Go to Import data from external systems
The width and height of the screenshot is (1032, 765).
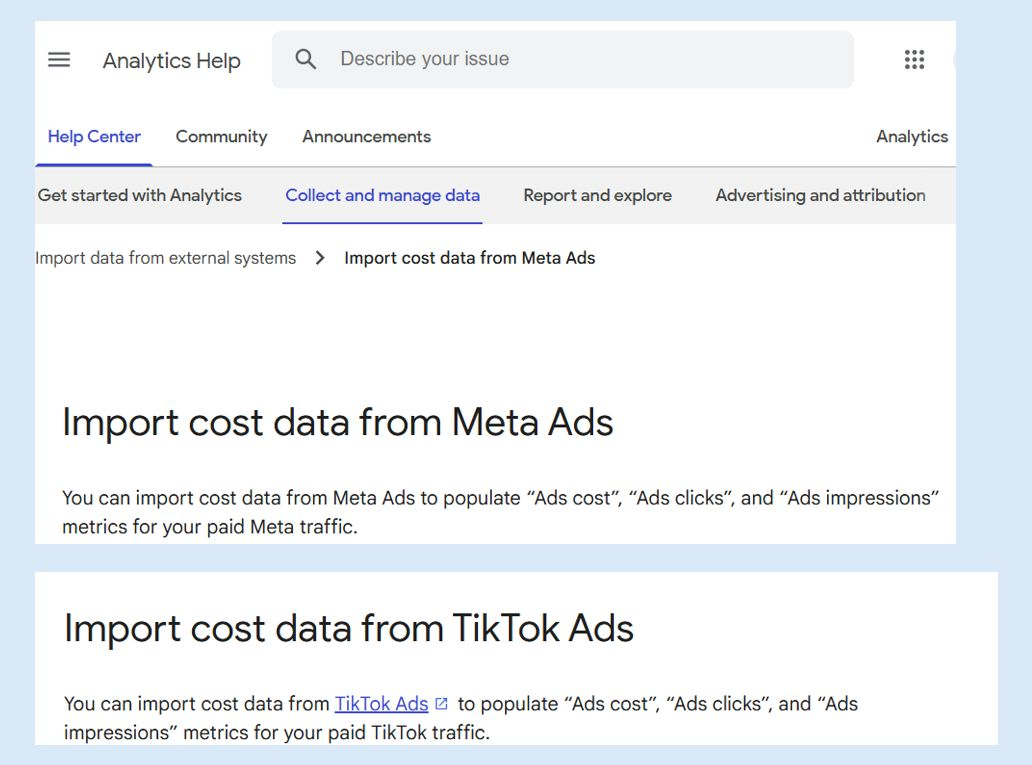click(x=166, y=258)
